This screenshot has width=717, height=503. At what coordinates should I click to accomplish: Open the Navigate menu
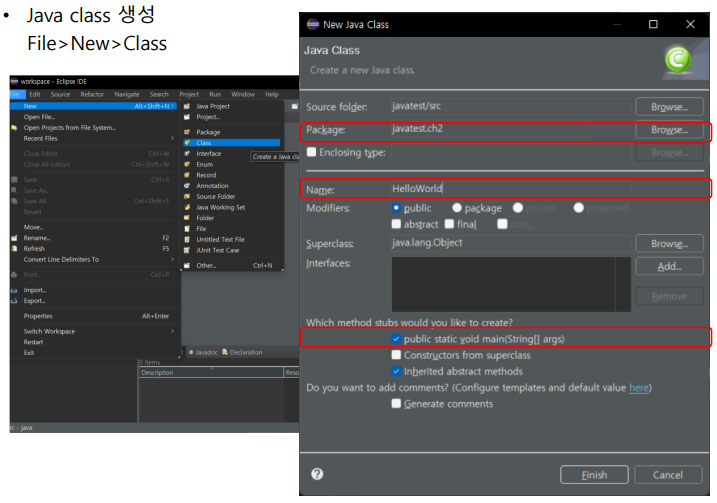127,94
